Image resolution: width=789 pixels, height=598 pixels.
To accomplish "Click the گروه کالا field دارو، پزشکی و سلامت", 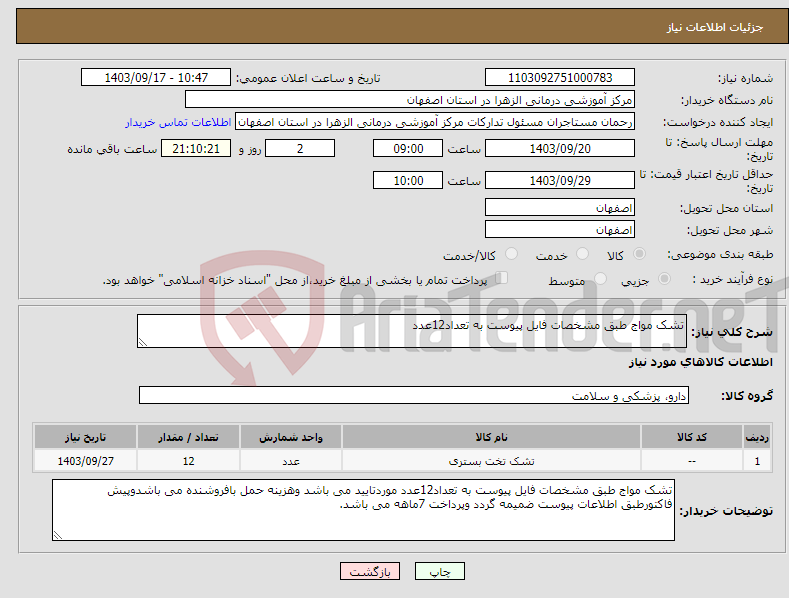I will [x=414, y=396].
